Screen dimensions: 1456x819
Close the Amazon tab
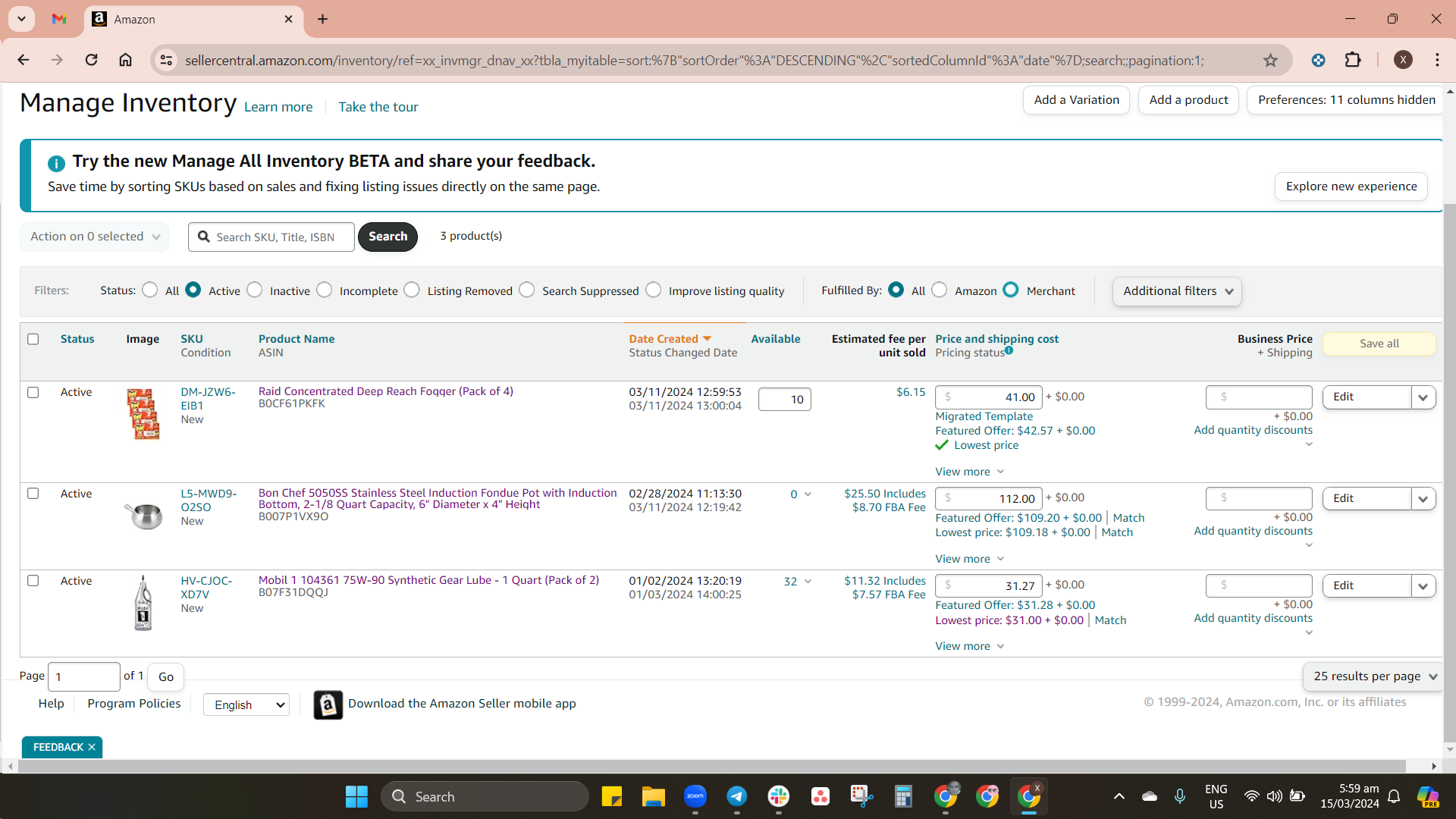pyautogui.click(x=288, y=19)
